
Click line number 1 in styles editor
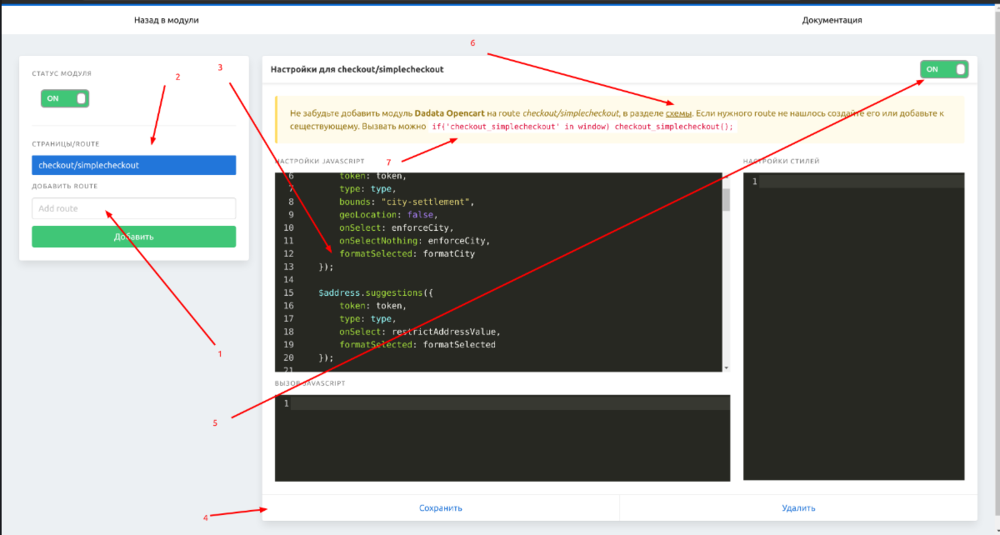point(755,181)
